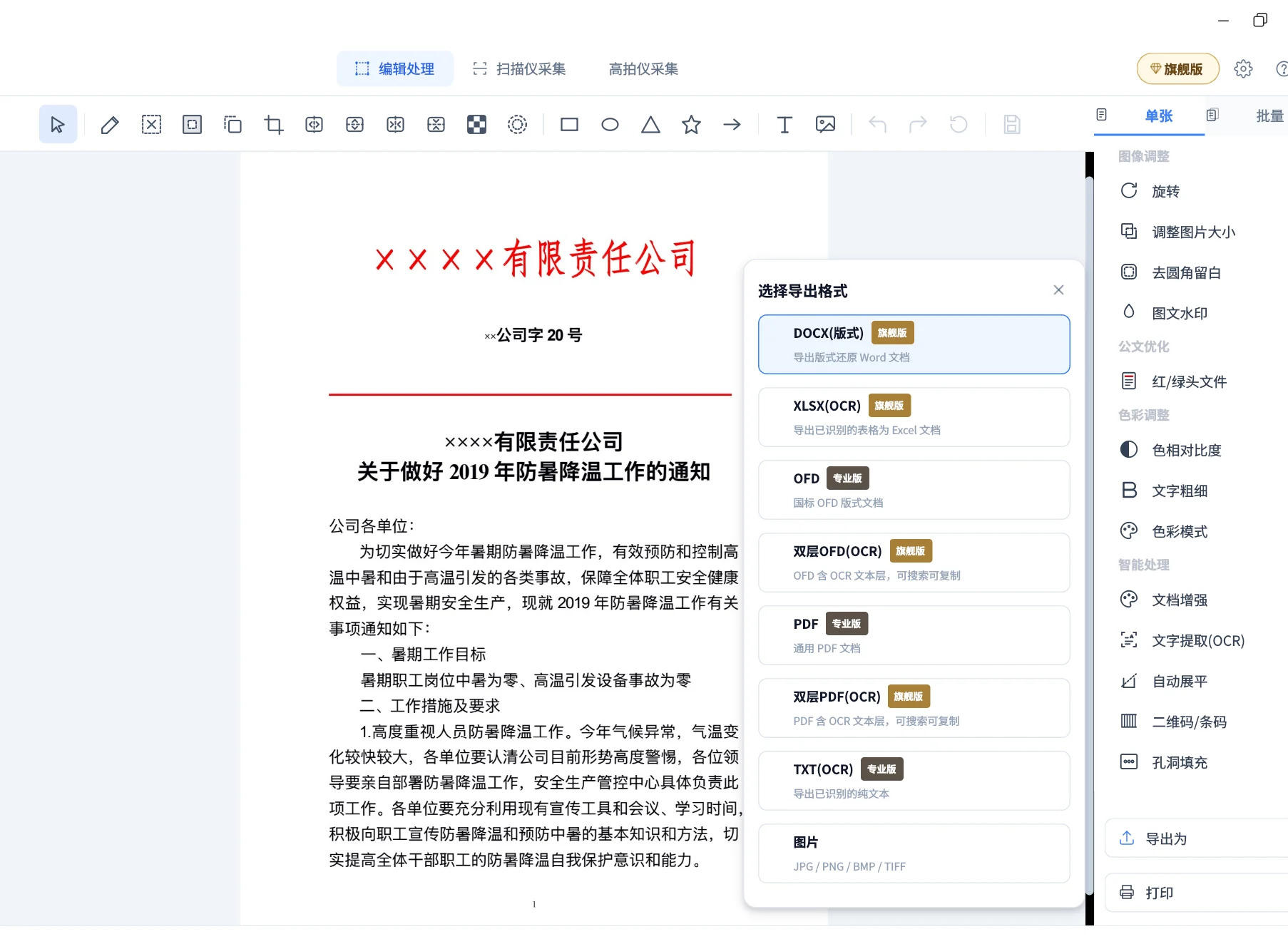The width and height of the screenshot is (1288, 939).
Task: Select the triangle shape tool
Action: (650, 125)
